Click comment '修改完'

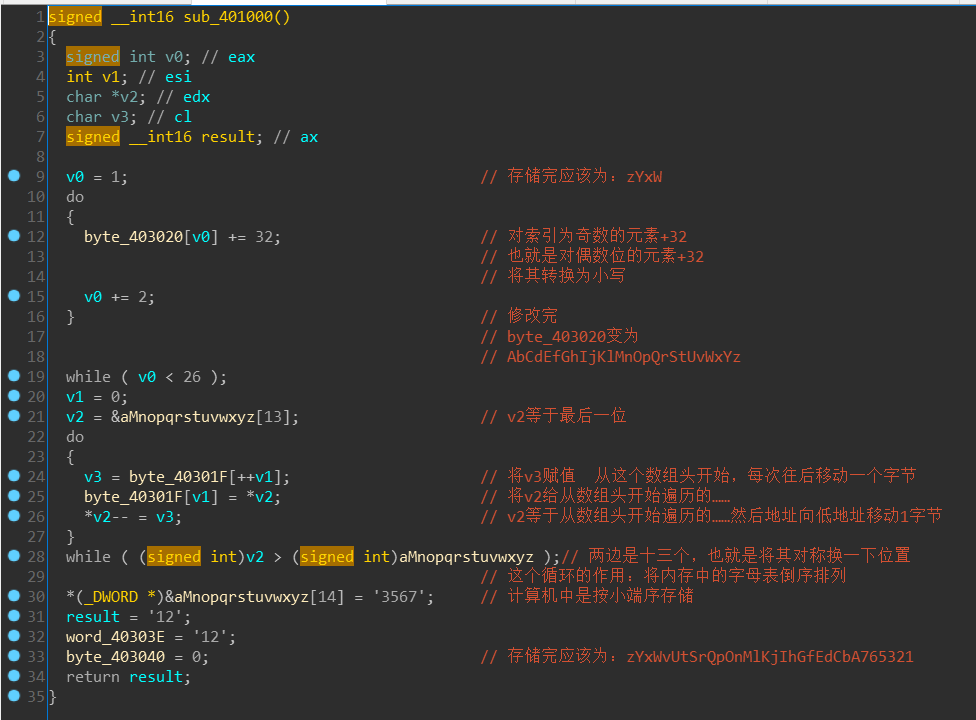519,316
